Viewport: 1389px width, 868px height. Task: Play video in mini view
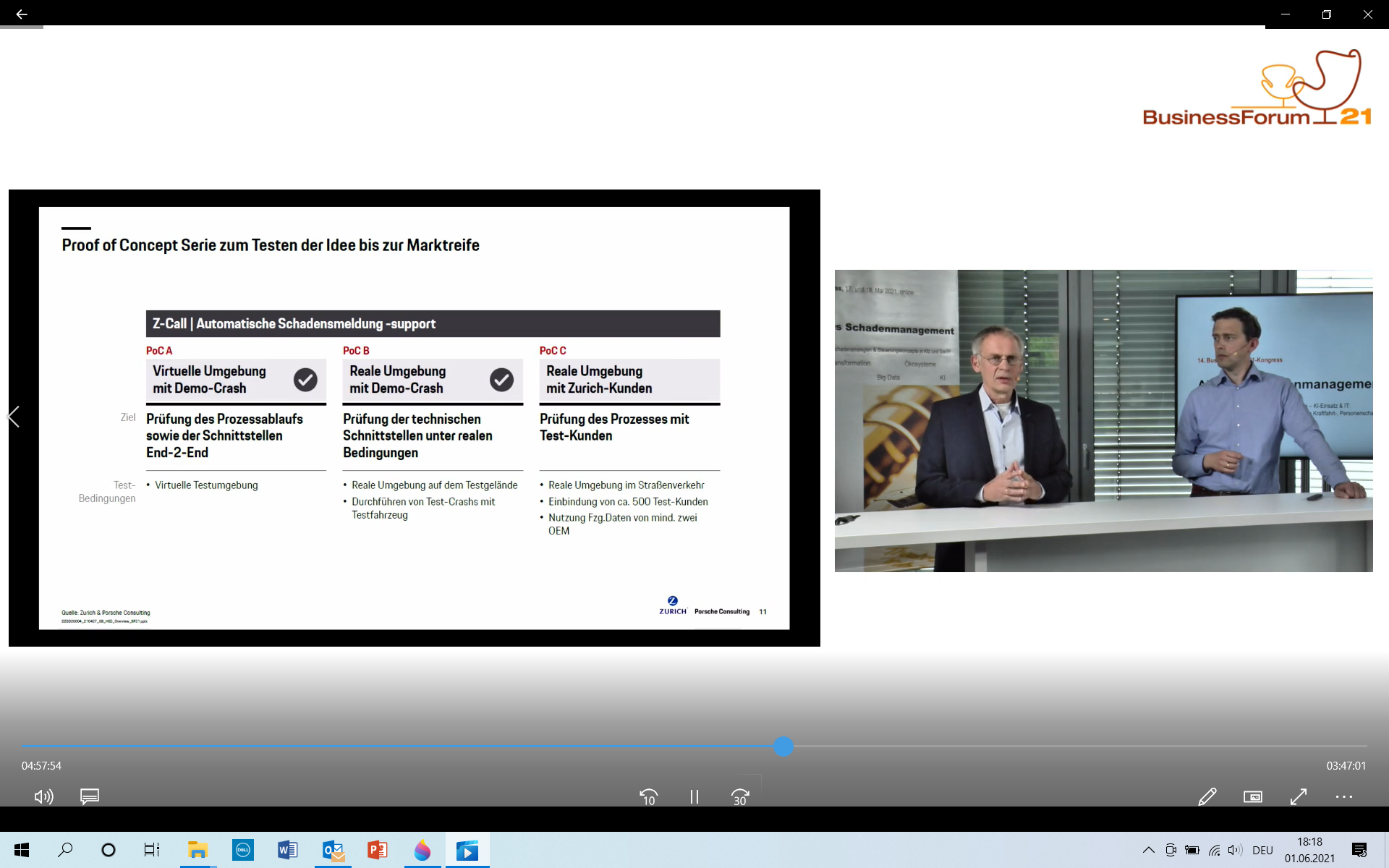point(1252,796)
